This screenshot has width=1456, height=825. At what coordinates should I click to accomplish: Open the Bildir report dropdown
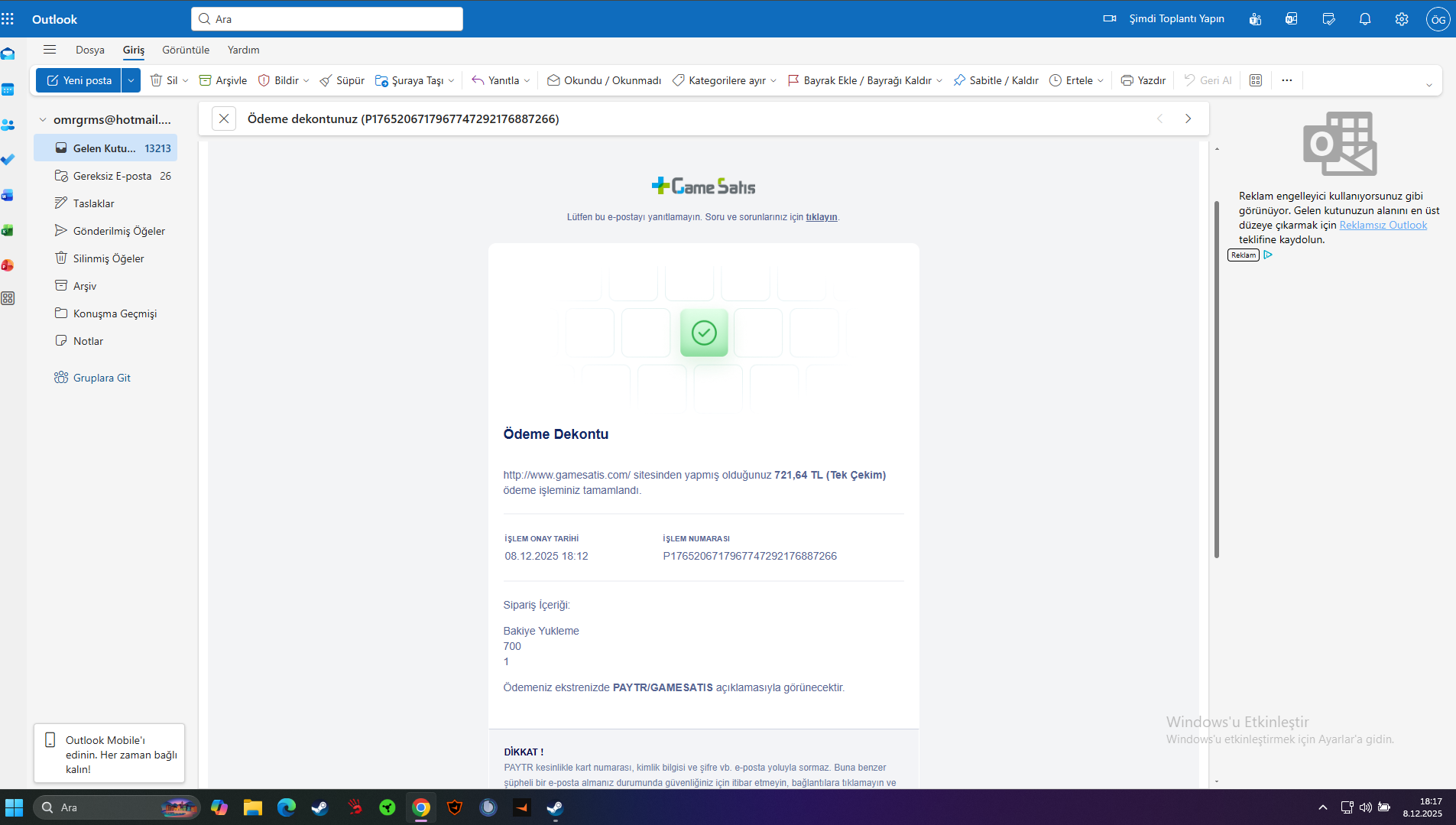coord(284,80)
